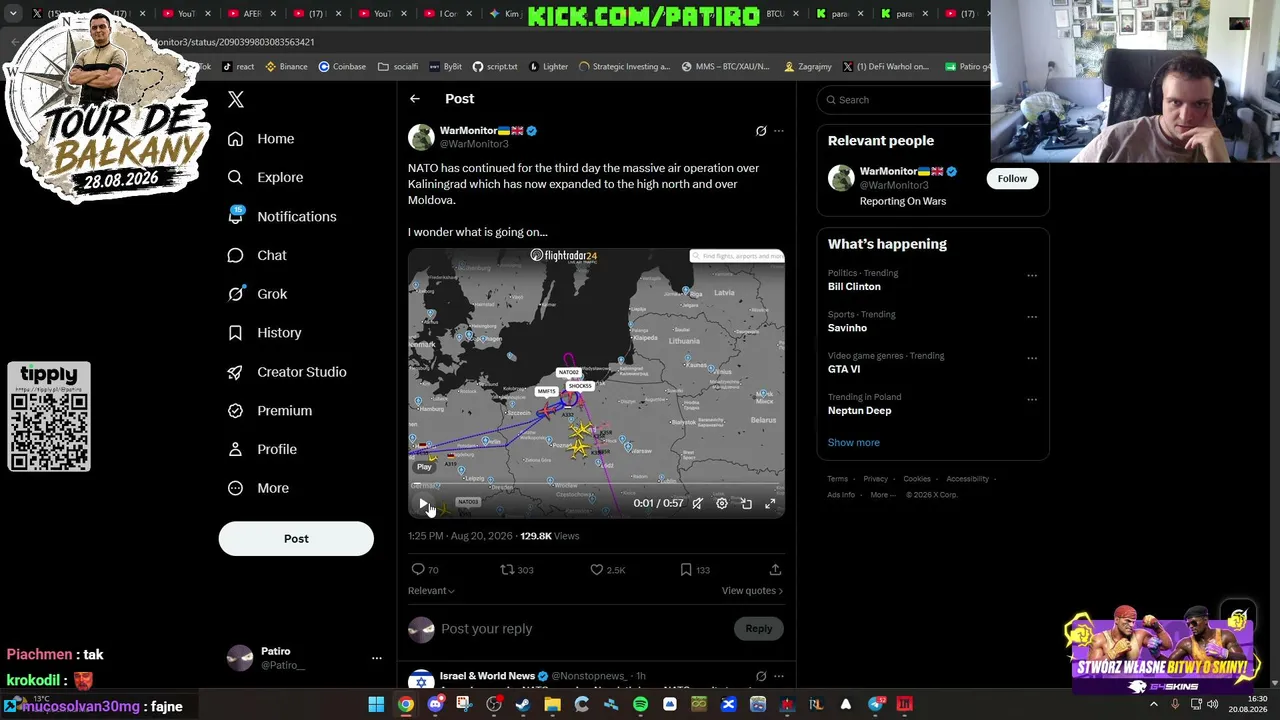
Task: Open Coinbase bookmark
Action: (x=342, y=67)
